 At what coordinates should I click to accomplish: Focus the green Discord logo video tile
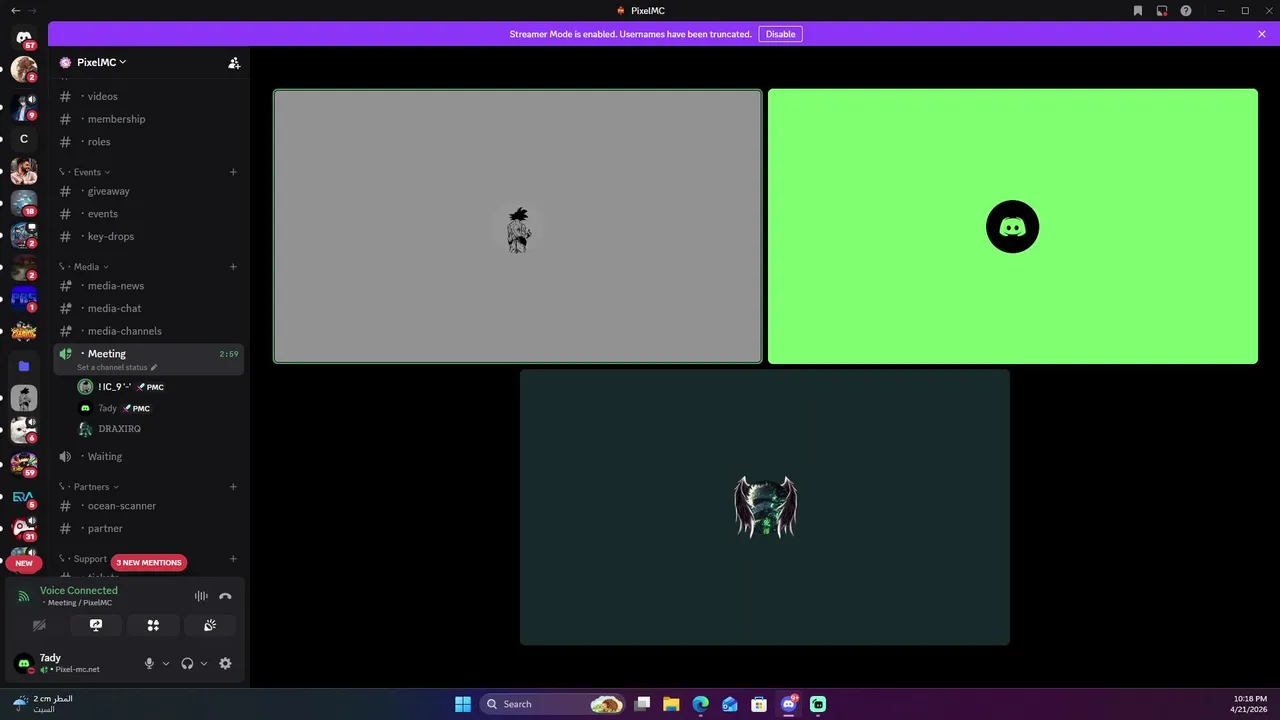1013,226
